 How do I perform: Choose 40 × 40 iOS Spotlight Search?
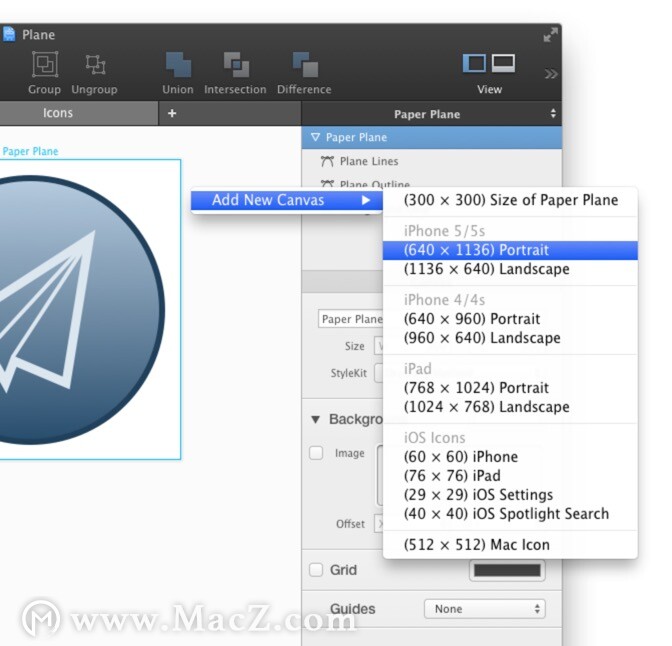[510, 514]
